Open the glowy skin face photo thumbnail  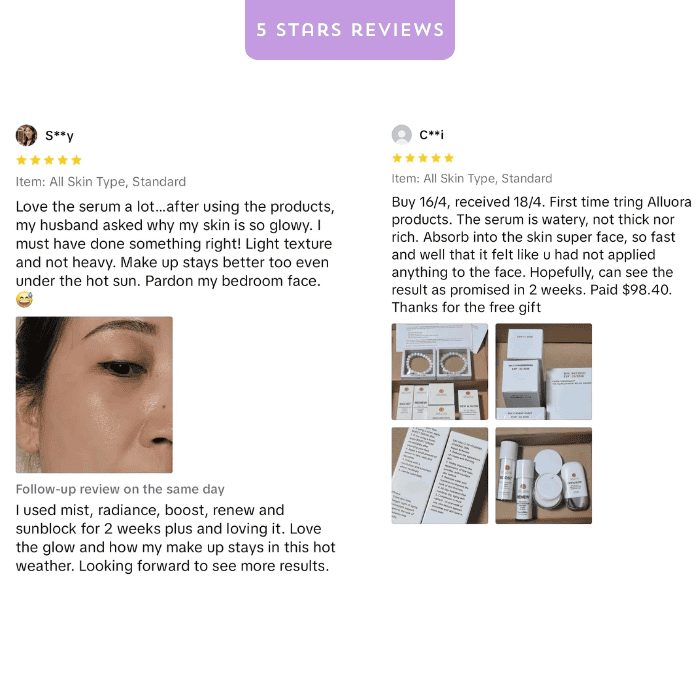click(94, 395)
